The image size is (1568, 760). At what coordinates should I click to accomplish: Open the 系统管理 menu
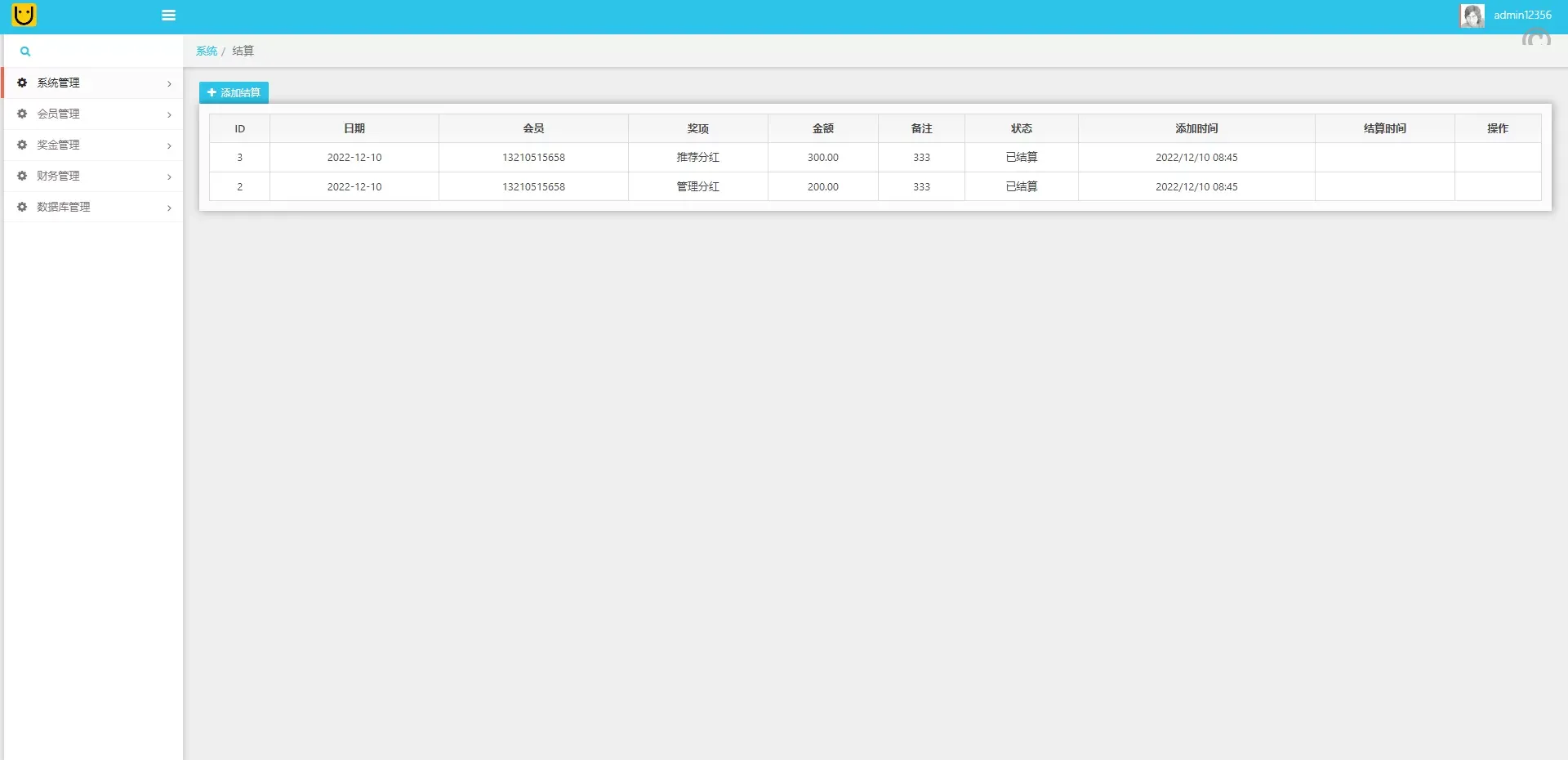[x=93, y=83]
